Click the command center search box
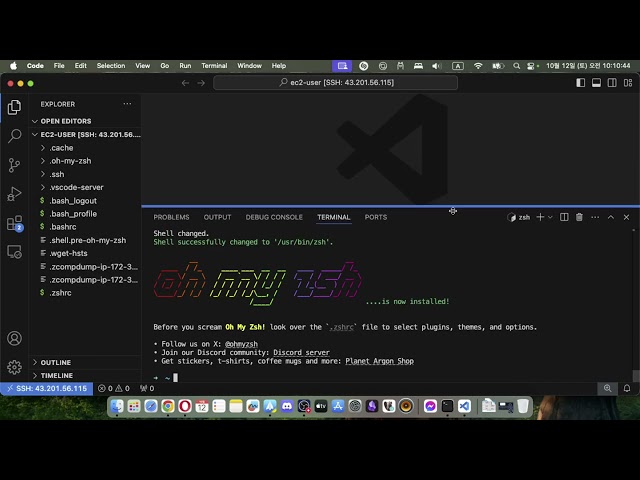The height and width of the screenshot is (480, 640). (336, 83)
